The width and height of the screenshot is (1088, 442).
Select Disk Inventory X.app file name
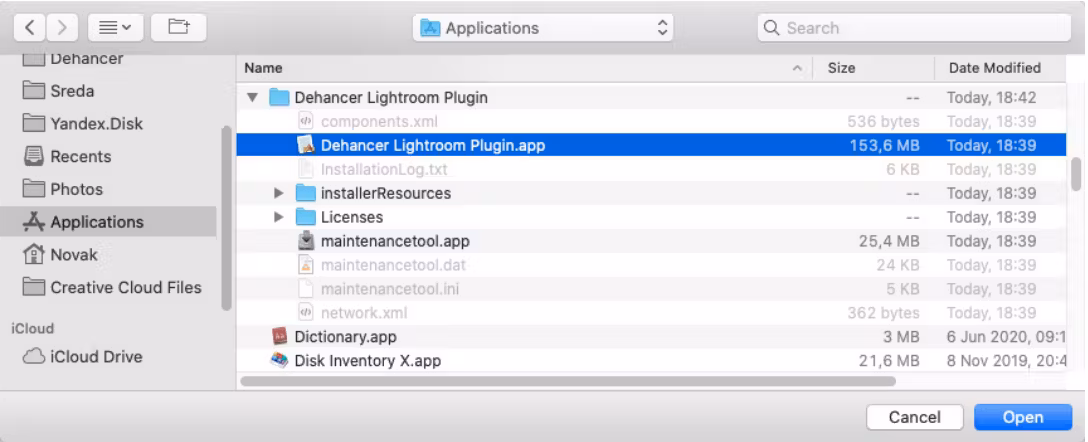[368, 361]
